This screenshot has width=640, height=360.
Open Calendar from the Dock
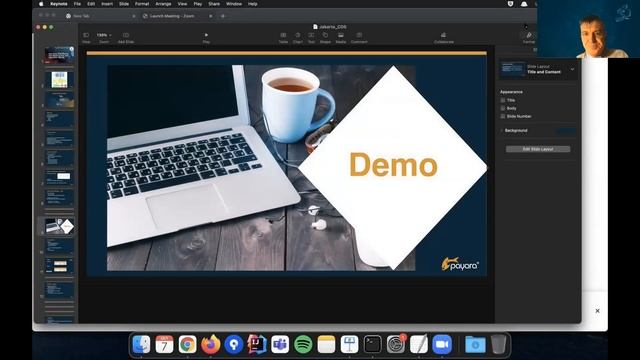pyautogui.click(x=164, y=344)
